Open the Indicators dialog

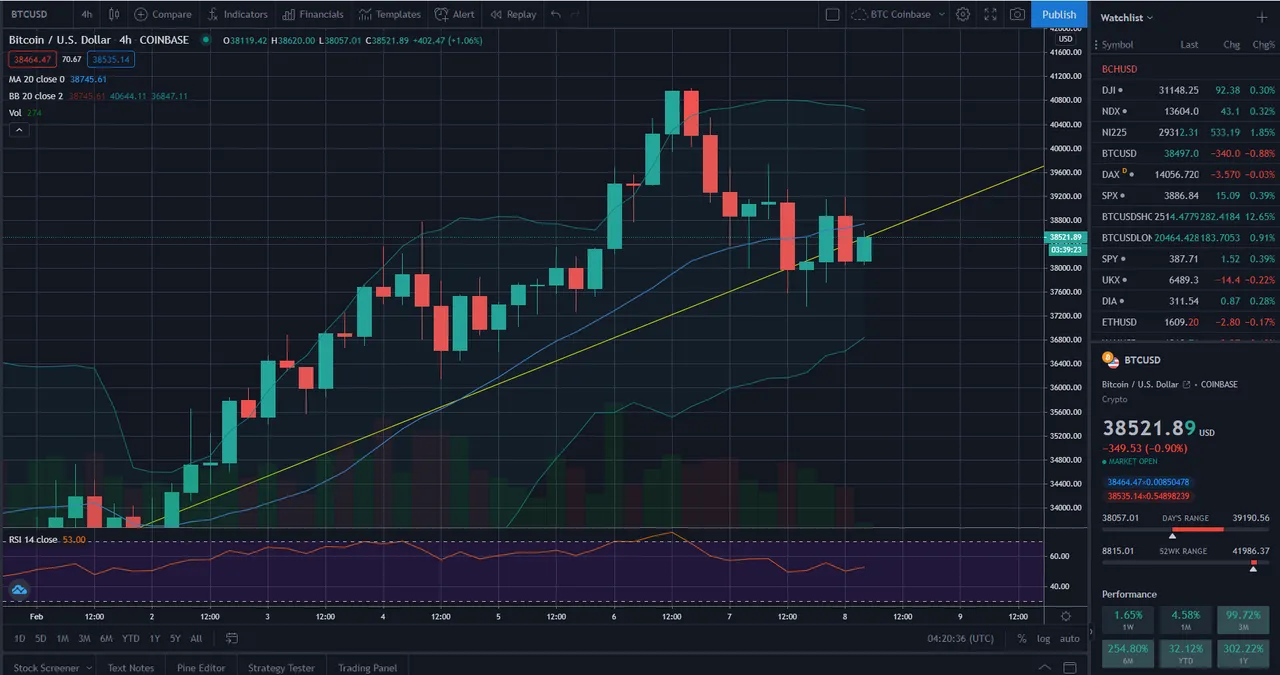(x=237, y=14)
